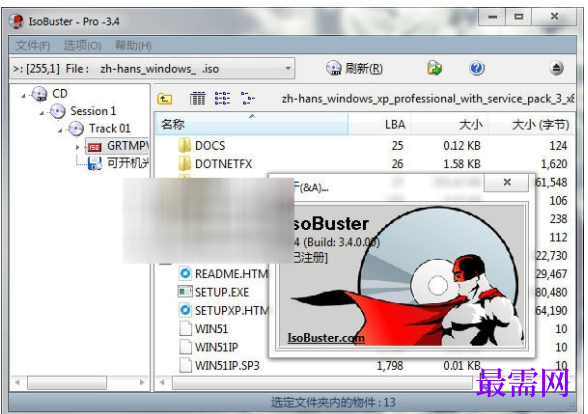Click the IsoBuster superhero splash image
The height and width of the screenshot is (414, 588).
pos(402,276)
